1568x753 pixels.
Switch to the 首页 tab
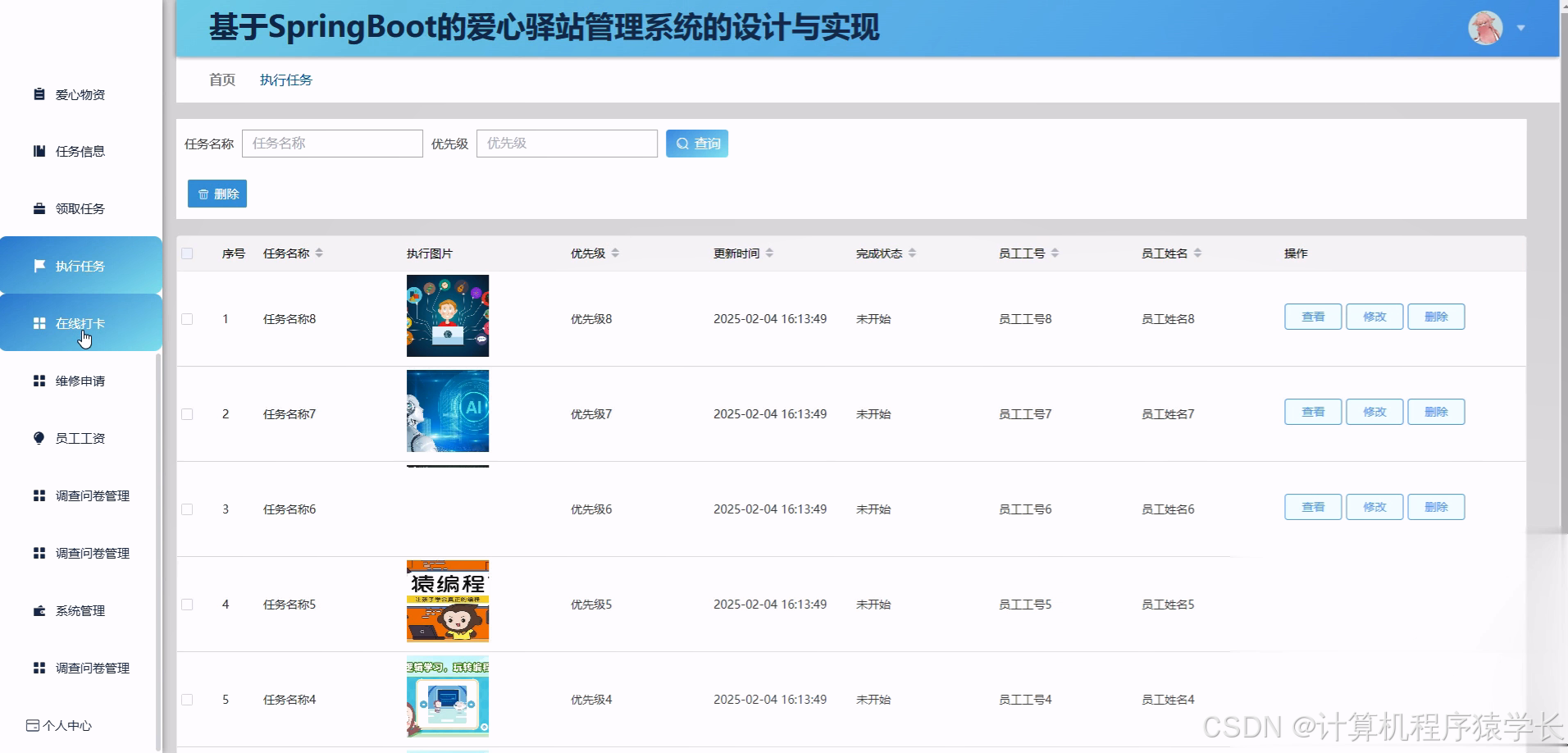(x=221, y=80)
